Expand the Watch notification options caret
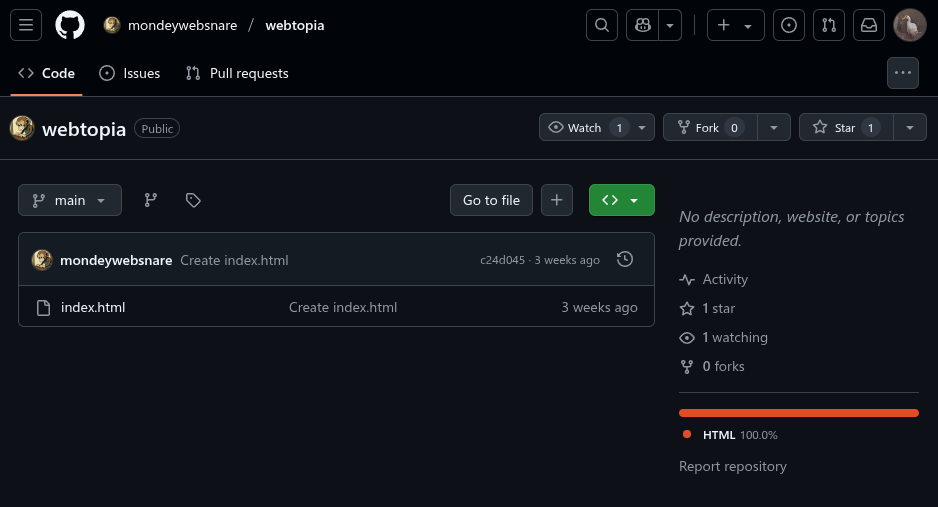Viewport: 938px width, 507px height. coord(642,127)
